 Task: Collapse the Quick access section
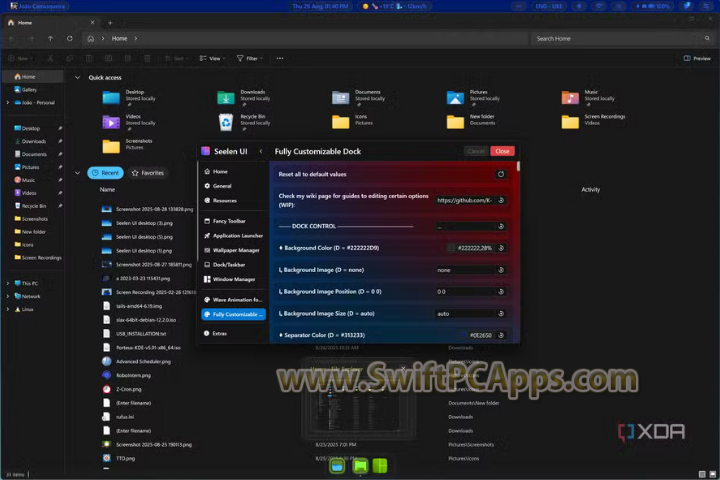pos(77,78)
